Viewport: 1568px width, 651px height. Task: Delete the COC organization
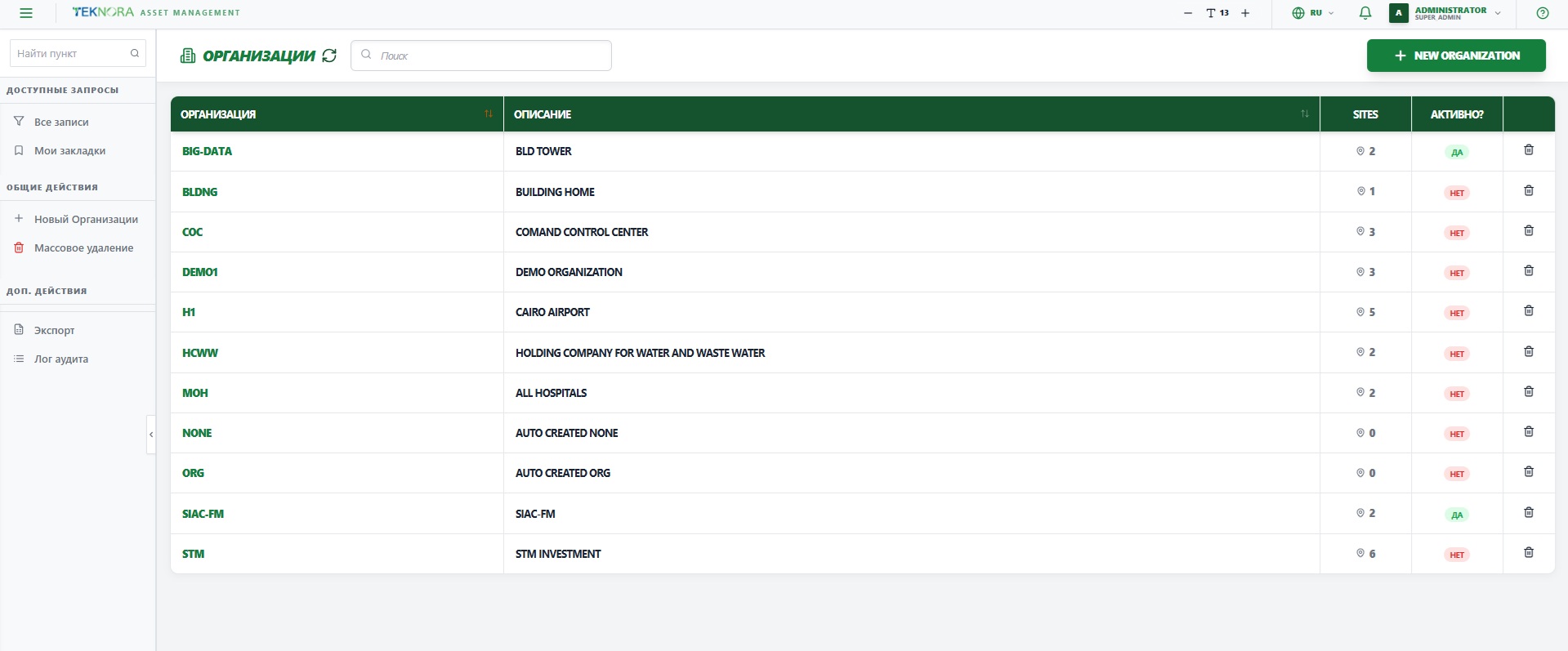(x=1529, y=230)
